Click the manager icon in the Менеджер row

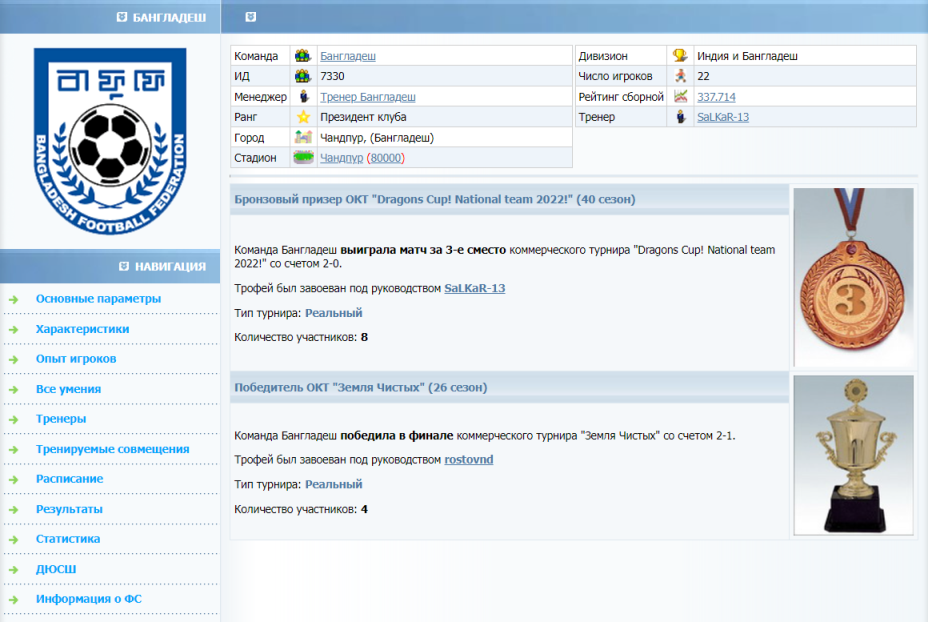pos(303,97)
